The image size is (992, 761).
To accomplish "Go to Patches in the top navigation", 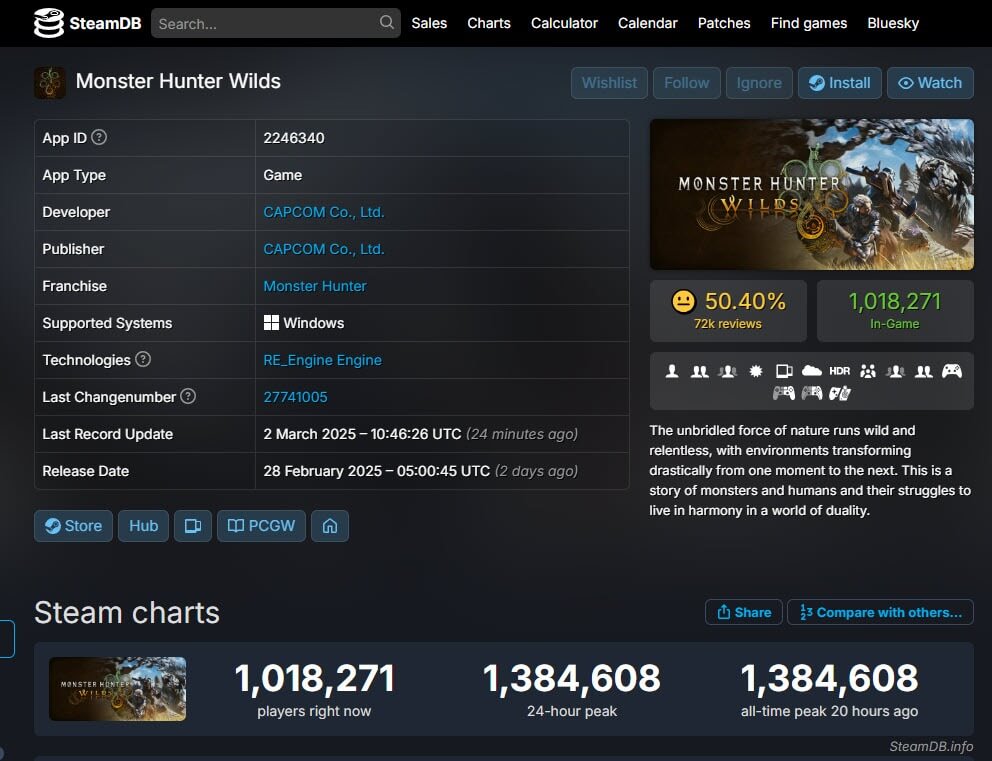I will point(724,23).
